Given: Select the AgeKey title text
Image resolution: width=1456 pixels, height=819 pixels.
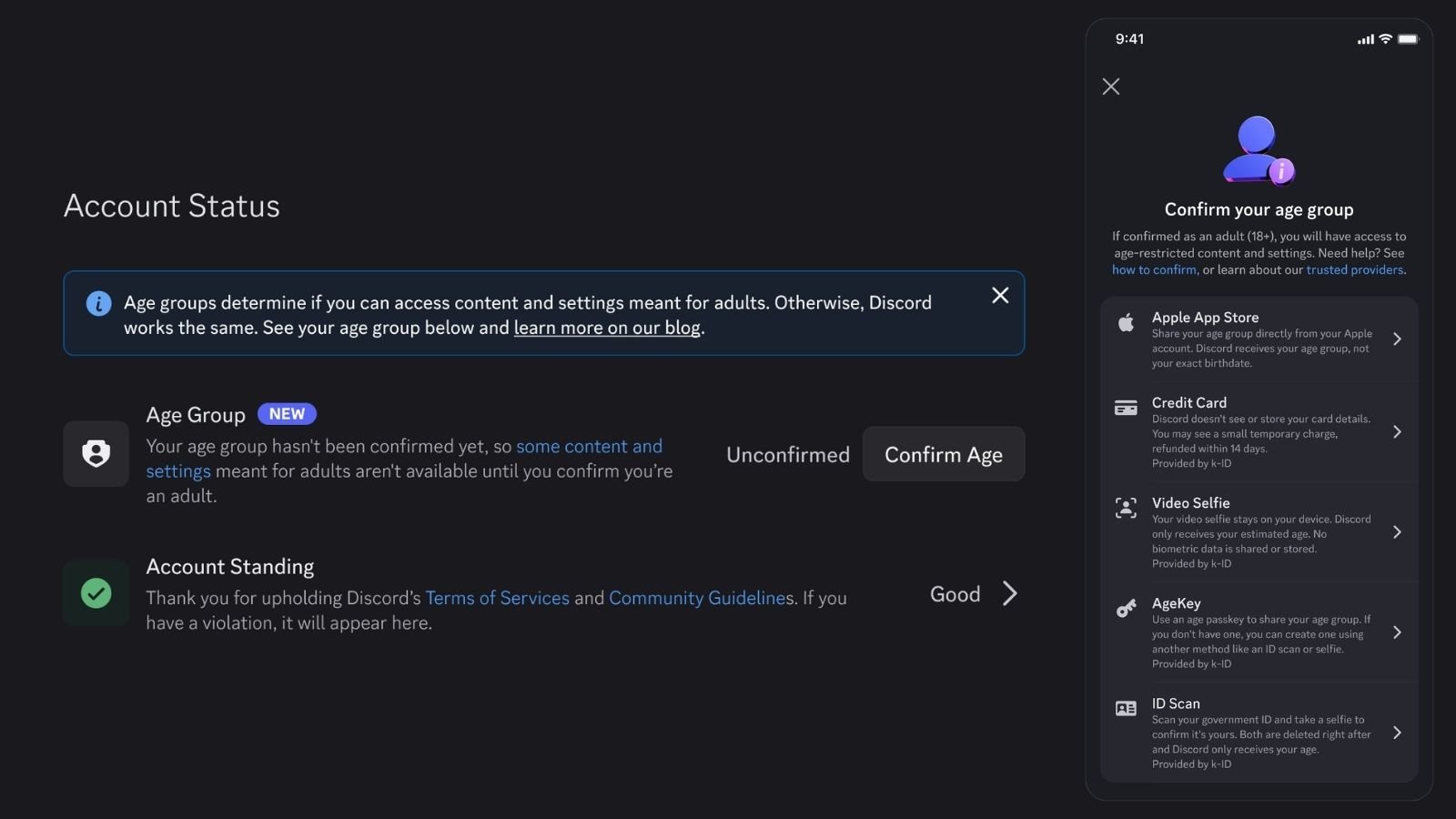Looking at the screenshot, I should coord(1176,603).
